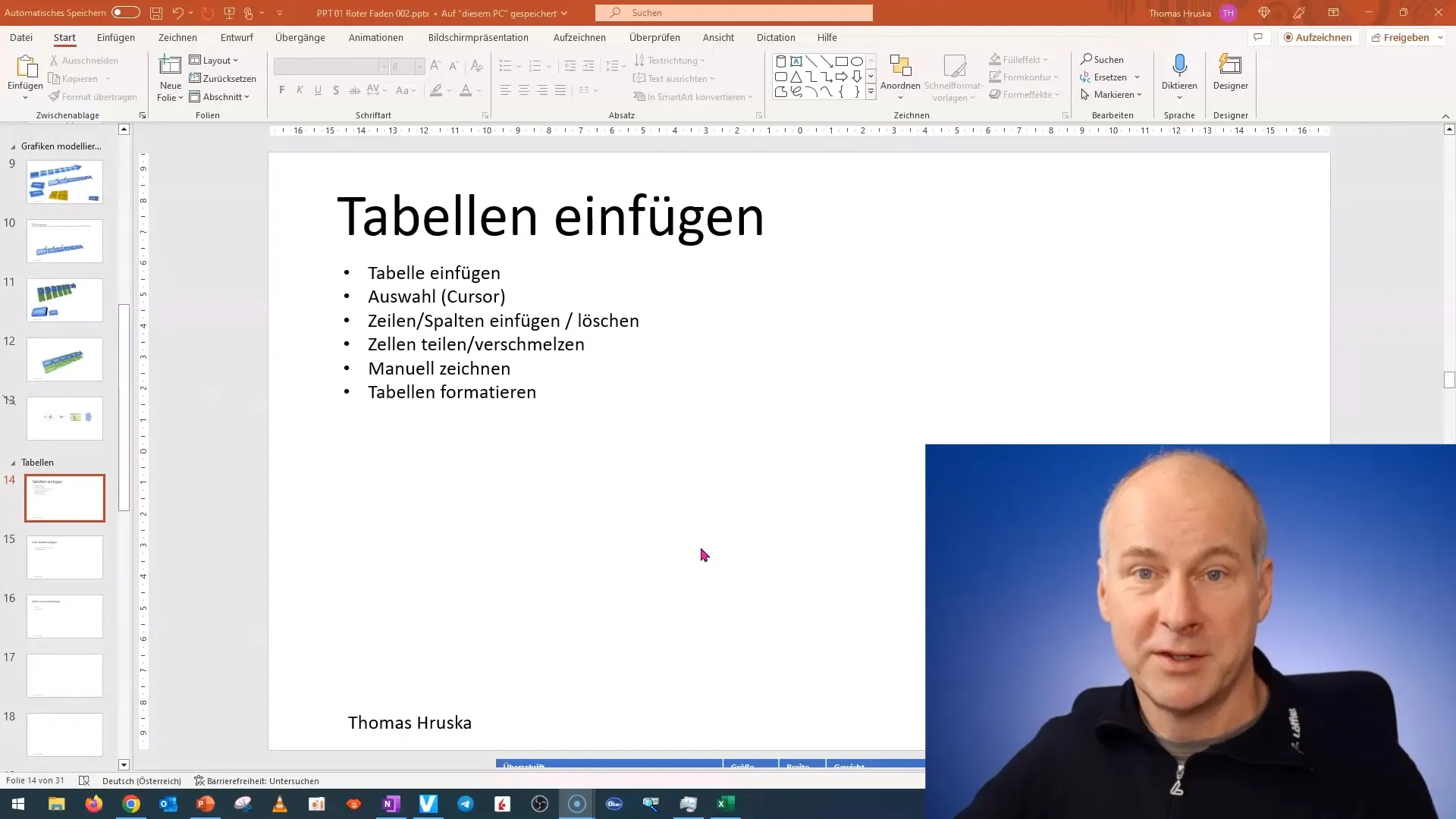Click the Aufzeichnen record button
Image resolution: width=1456 pixels, height=819 pixels.
(1318, 37)
